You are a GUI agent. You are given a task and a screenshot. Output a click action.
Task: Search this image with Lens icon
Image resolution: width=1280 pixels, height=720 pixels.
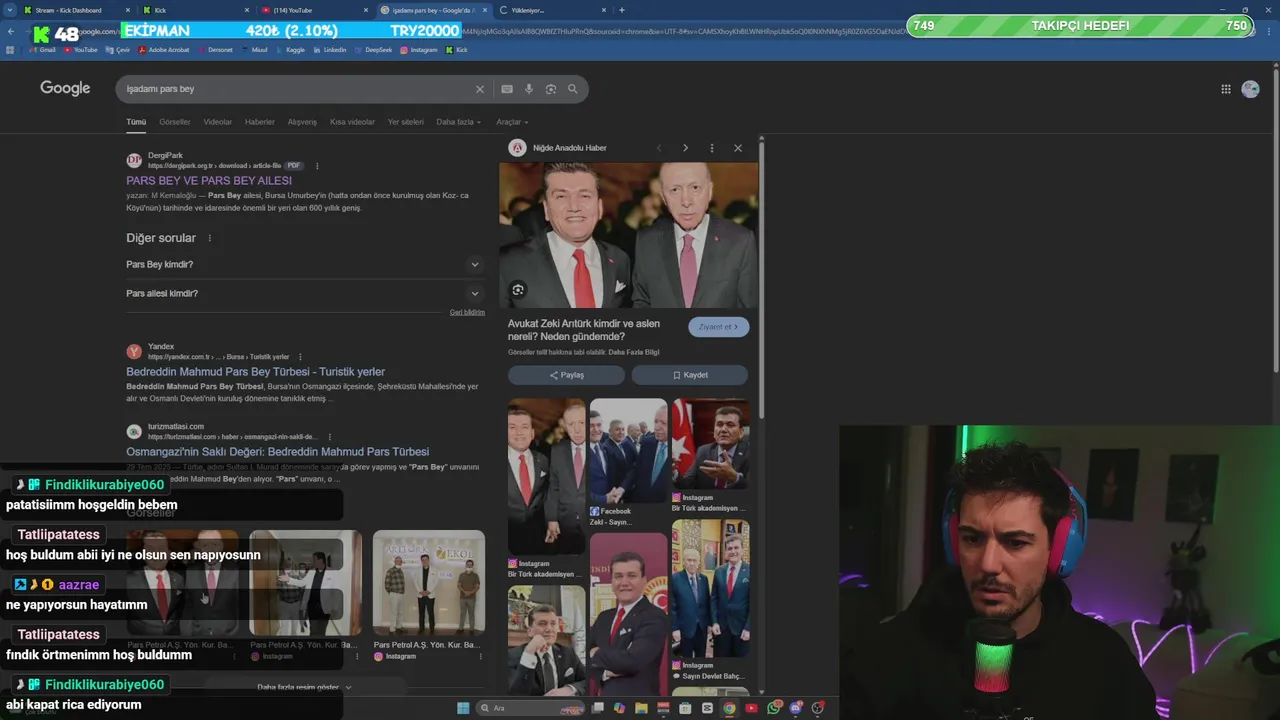(x=518, y=290)
